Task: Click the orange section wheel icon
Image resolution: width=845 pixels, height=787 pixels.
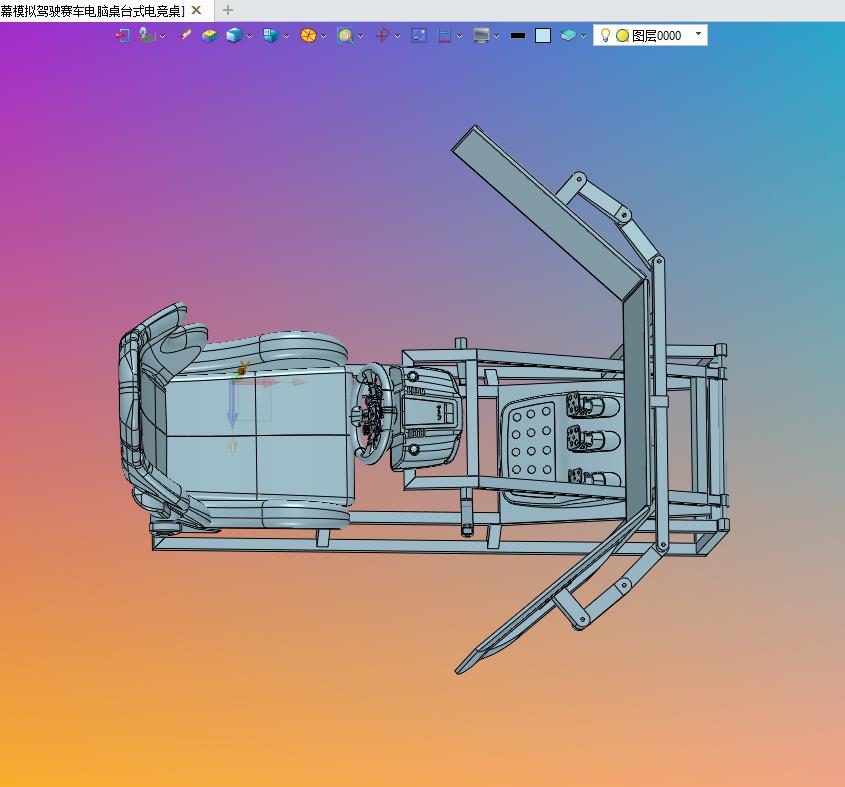Action: (x=308, y=36)
